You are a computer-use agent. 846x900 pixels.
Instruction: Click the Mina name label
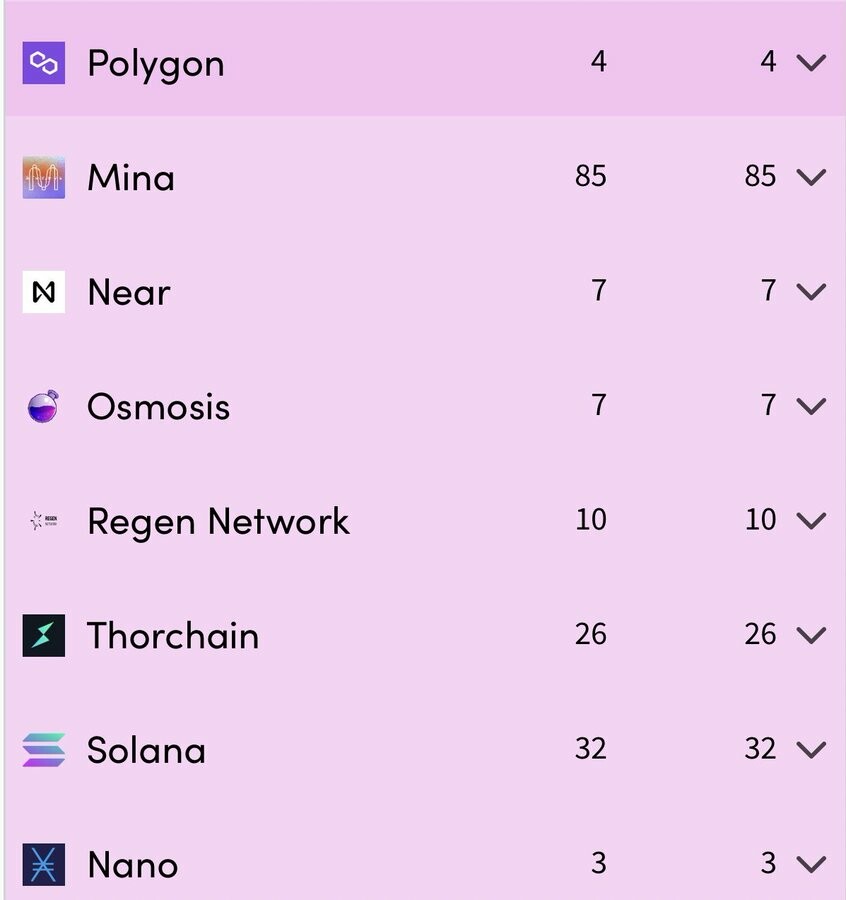[131, 176]
